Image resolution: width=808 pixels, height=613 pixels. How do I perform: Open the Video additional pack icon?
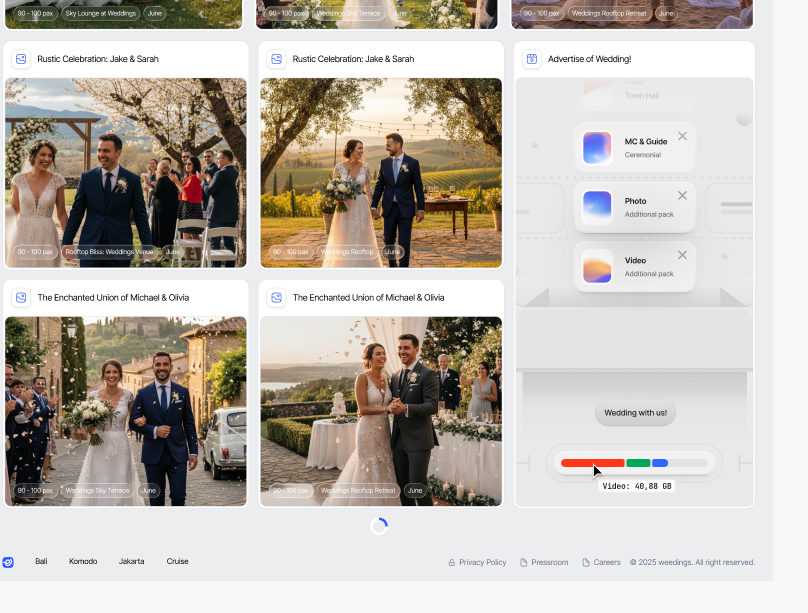click(596, 266)
